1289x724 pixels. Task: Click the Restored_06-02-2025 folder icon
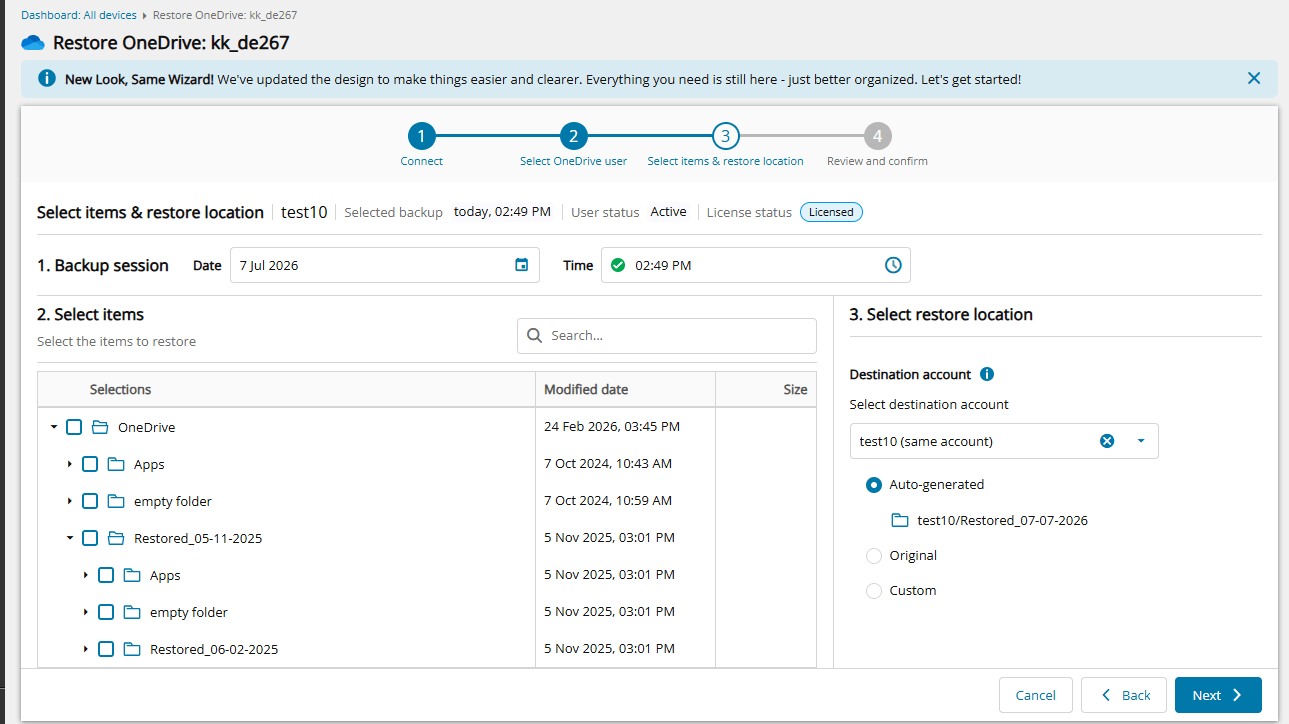point(132,649)
